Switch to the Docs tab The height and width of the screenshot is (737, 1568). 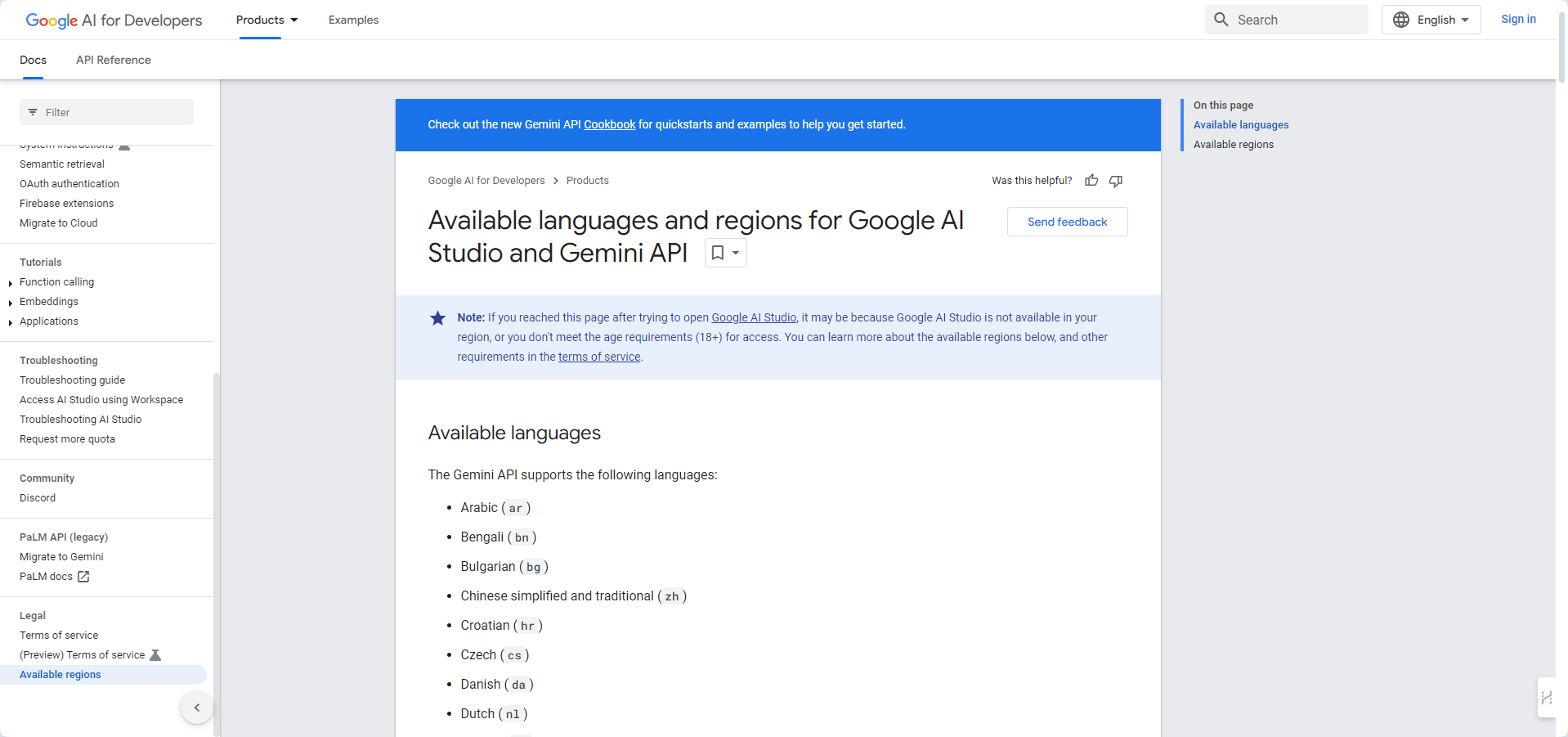point(33,60)
